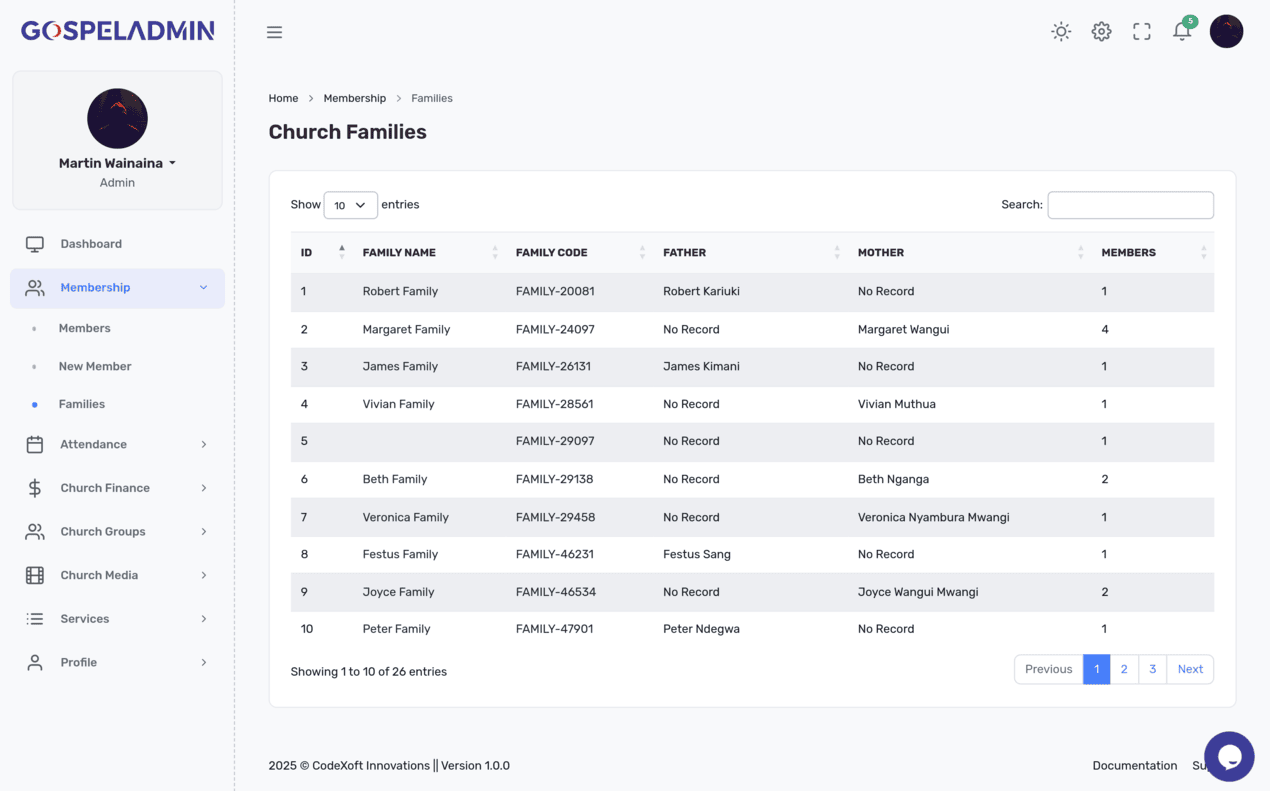Sort table by Family Name column
Viewport: 1270px width, 791px height.
click(399, 253)
